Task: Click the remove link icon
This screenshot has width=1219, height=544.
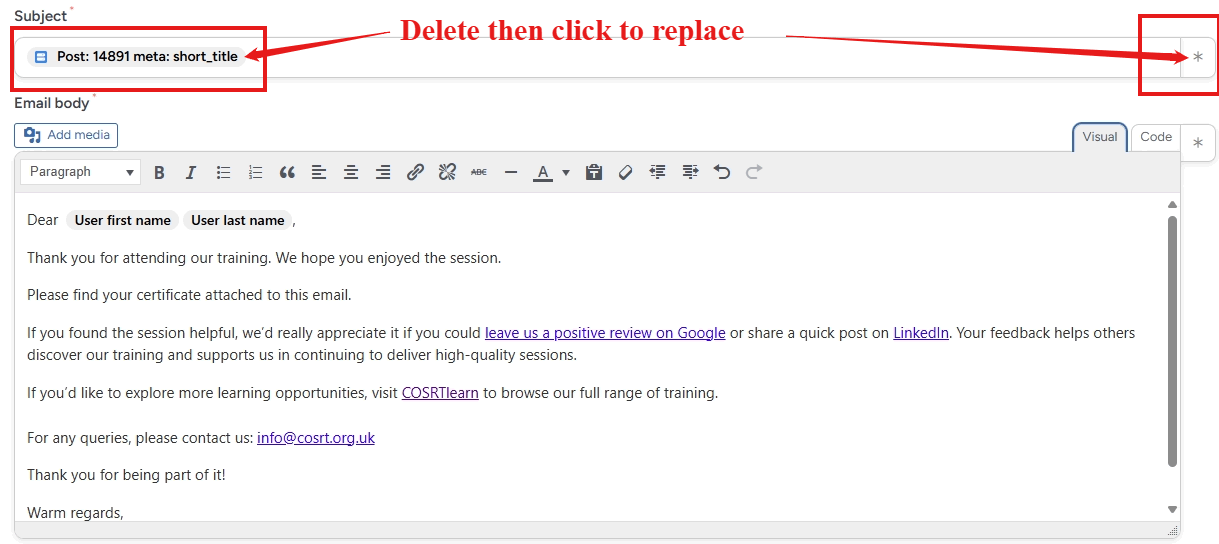Action: 447,172
